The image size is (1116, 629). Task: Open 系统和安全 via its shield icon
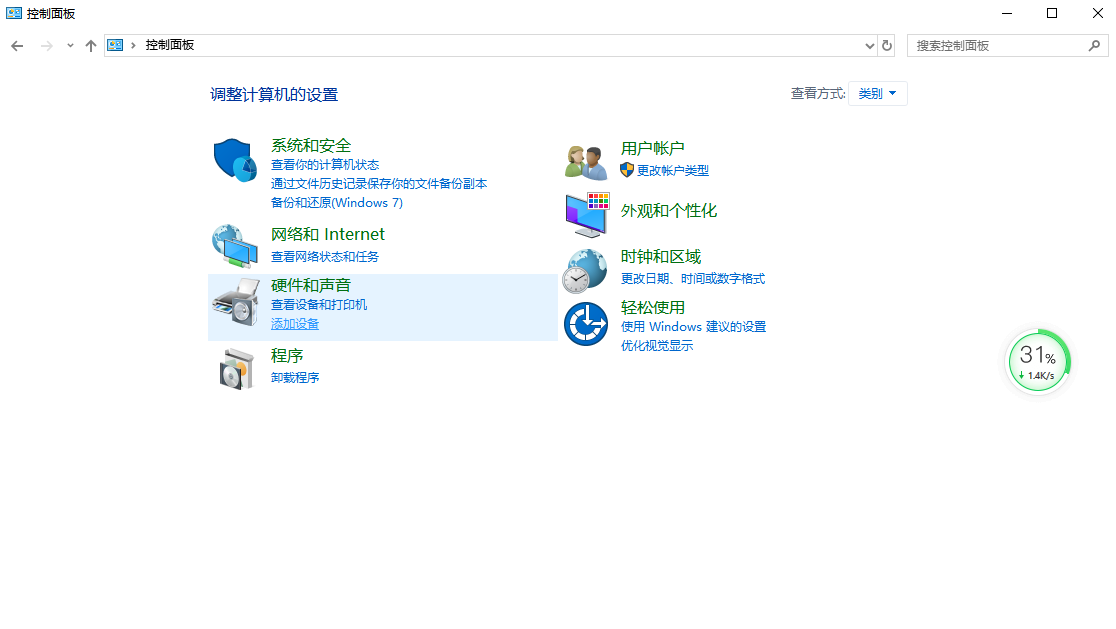234,160
